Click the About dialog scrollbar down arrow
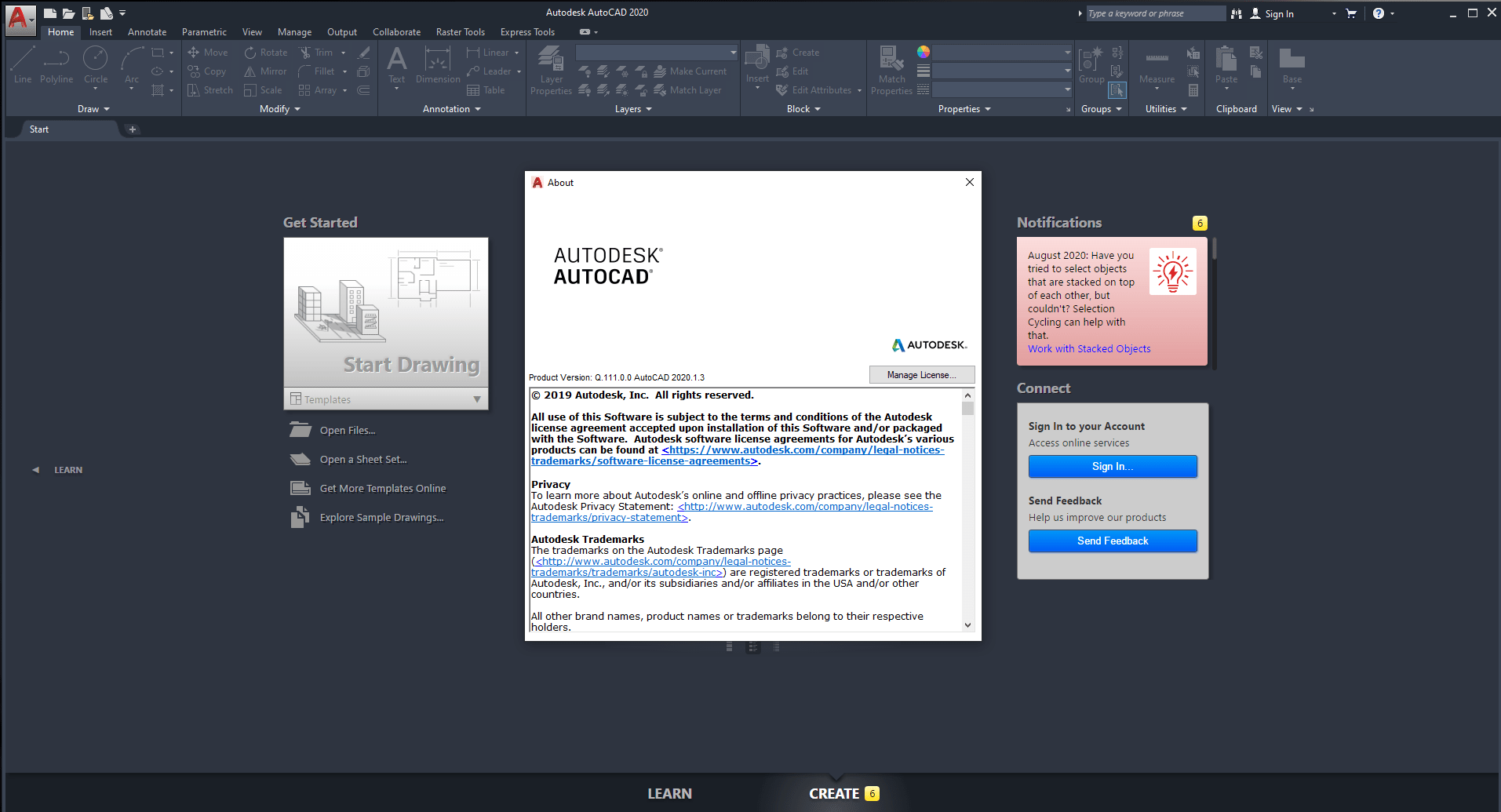Screen dimensions: 1501x812 point(967,625)
